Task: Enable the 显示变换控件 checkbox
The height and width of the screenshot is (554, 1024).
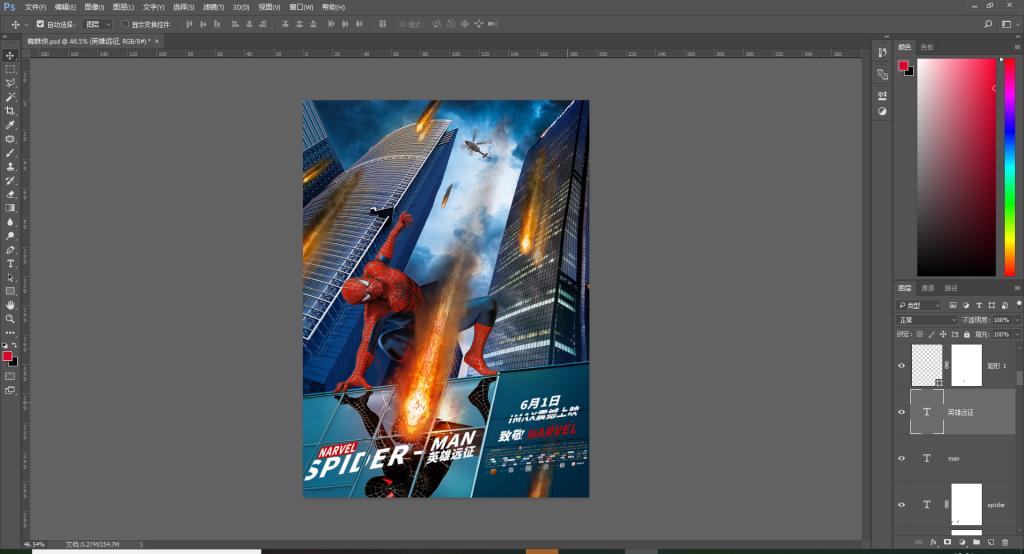Action: pyautogui.click(x=125, y=23)
